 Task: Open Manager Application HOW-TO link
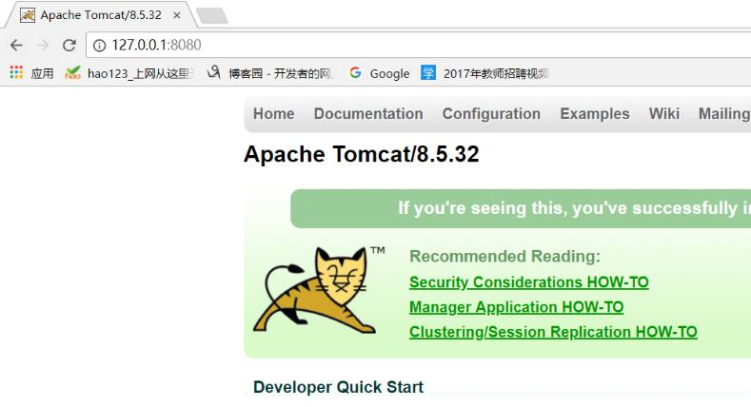point(516,307)
